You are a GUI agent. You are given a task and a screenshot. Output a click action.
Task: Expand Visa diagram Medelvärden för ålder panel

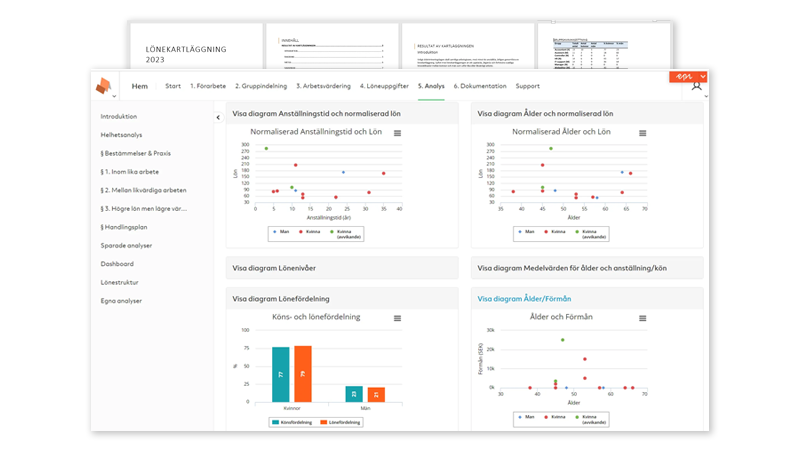pyautogui.click(x=585, y=268)
